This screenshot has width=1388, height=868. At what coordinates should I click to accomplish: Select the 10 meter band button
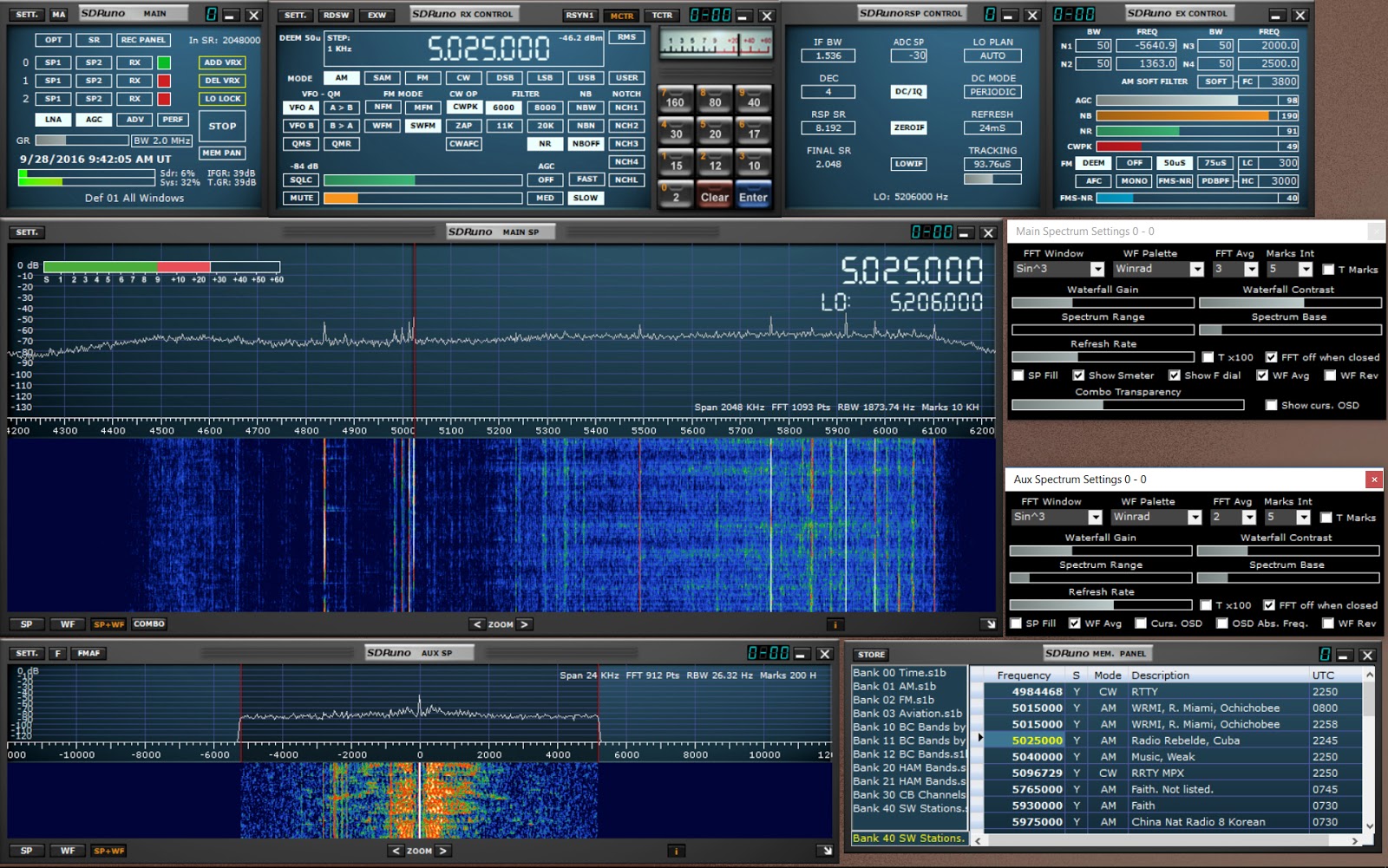(754, 162)
